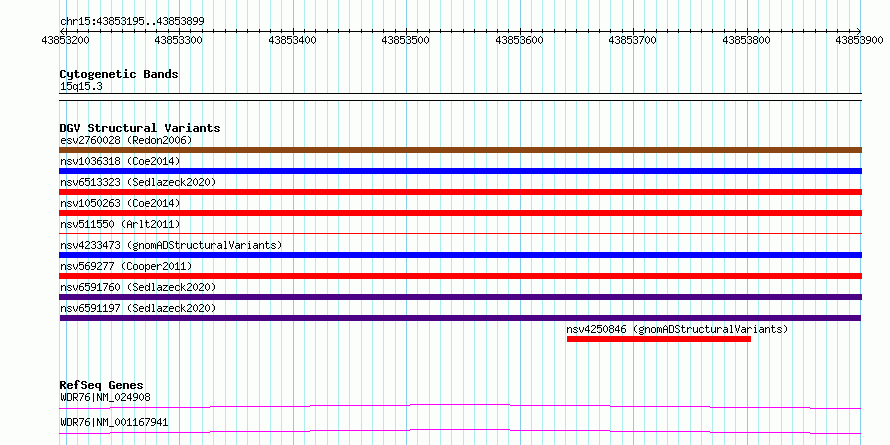890x445 pixels.
Task: Click the magenta WDR76|NM_001167941 transcript line
Action: [x=460, y=431]
